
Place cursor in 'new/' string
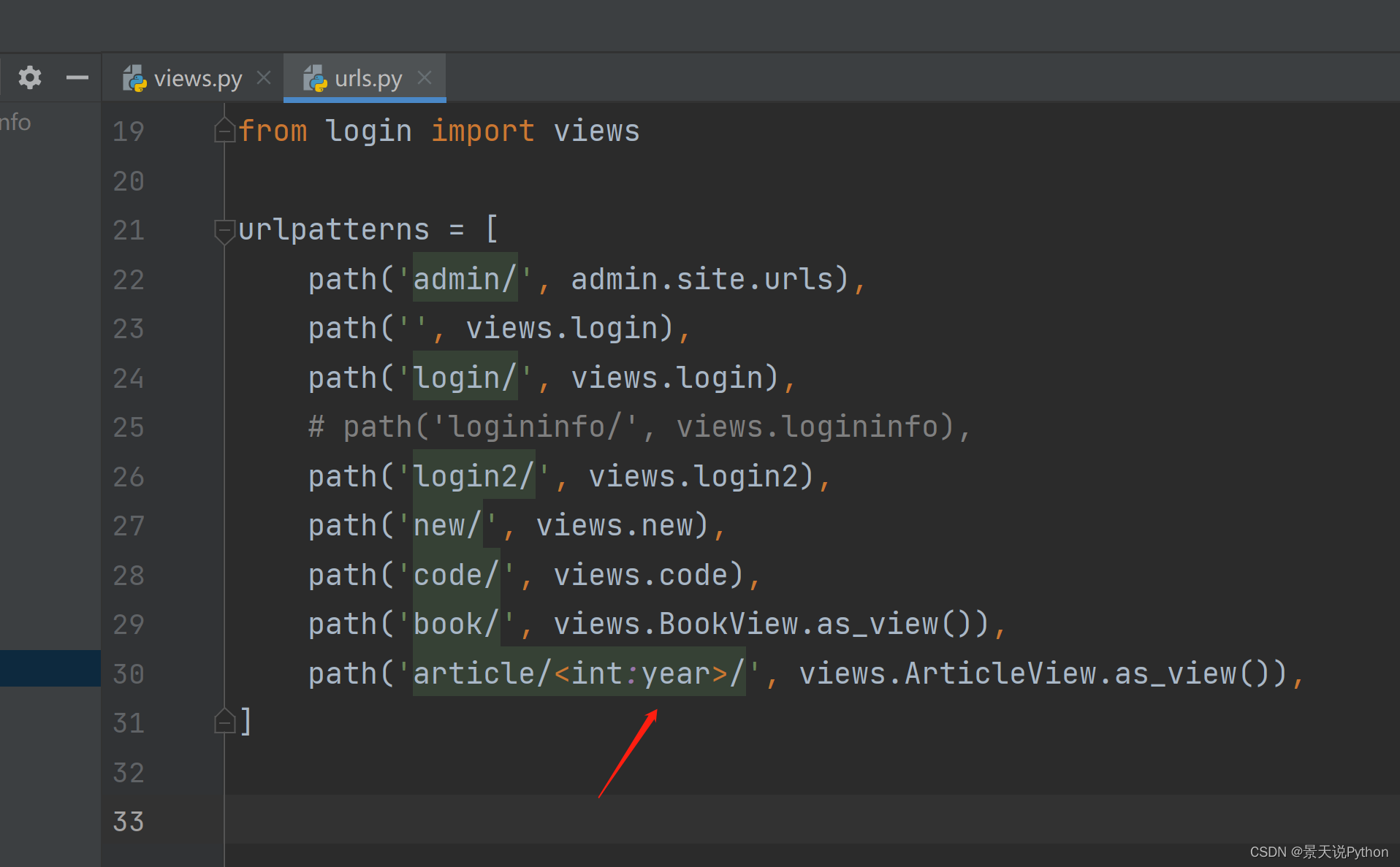click(x=447, y=525)
